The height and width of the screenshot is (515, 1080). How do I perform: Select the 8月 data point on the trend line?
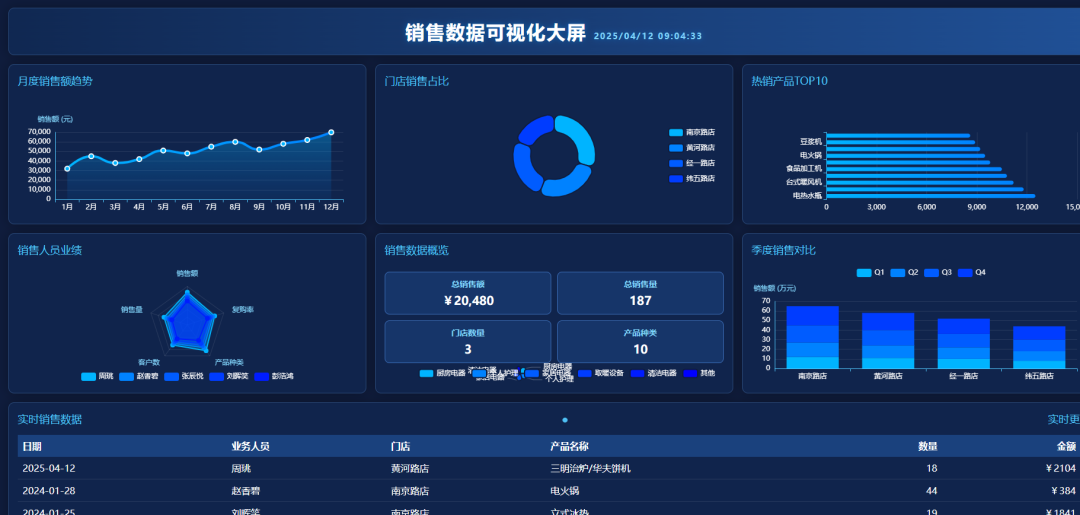pyautogui.click(x=235, y=142)
